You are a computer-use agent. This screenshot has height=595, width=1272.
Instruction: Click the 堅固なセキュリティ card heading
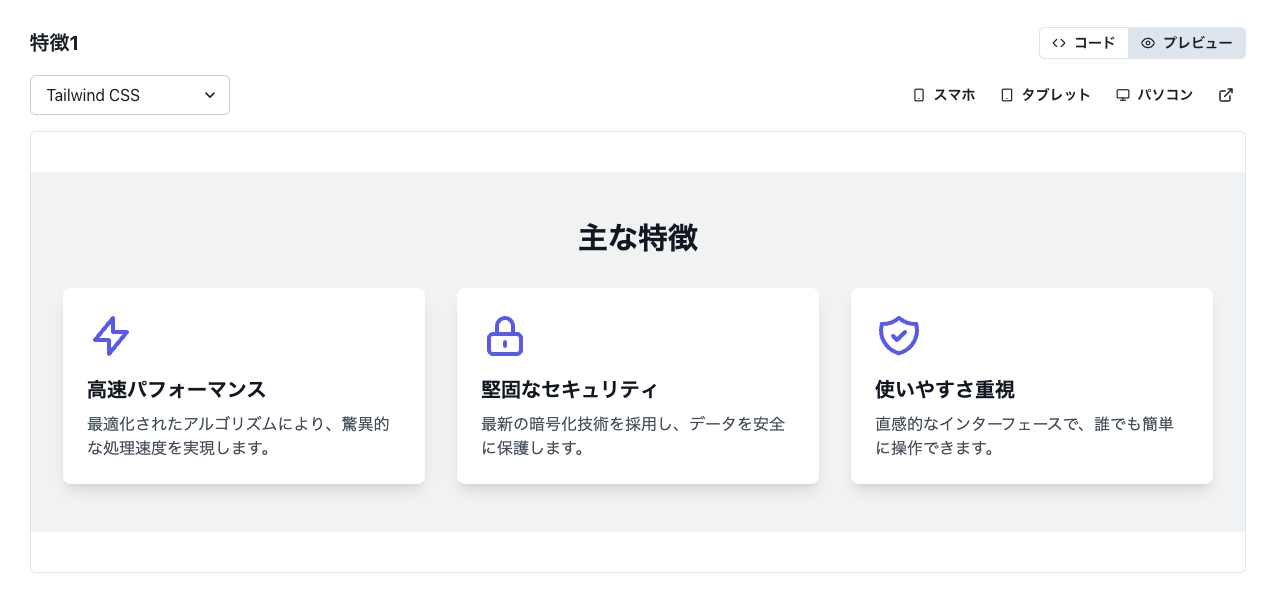[x=570, y=389]
